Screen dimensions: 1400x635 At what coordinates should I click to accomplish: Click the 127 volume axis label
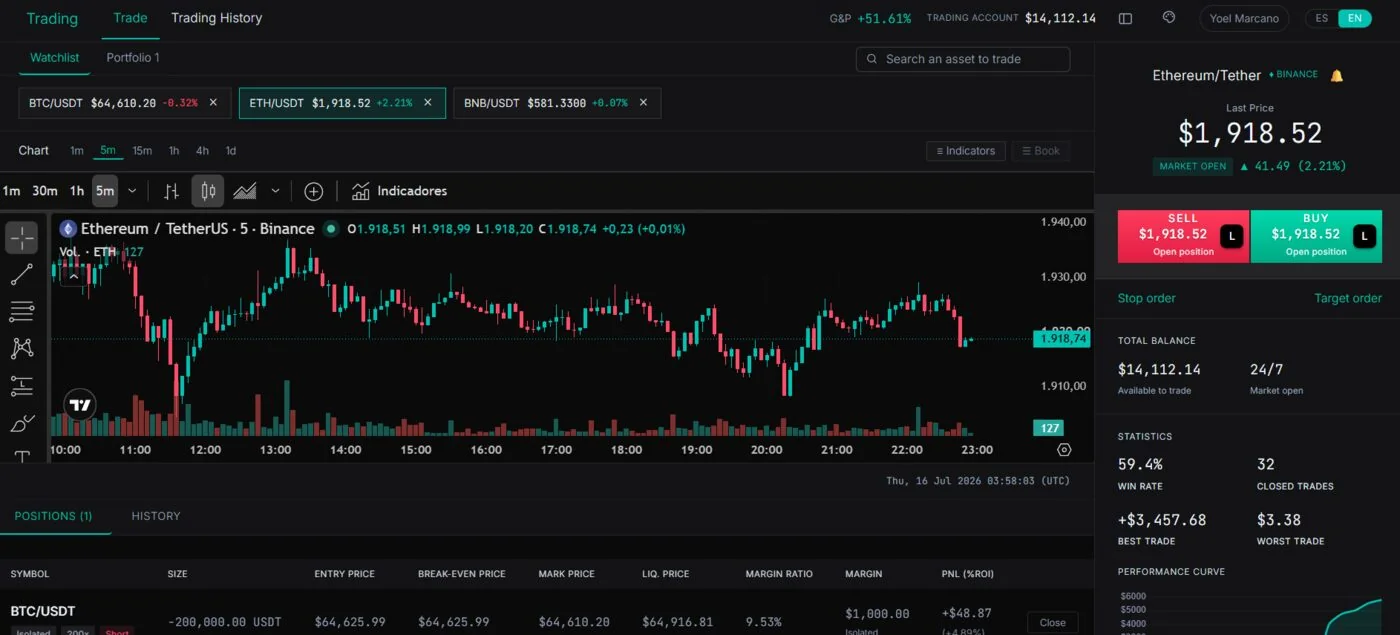[1048, 428]
